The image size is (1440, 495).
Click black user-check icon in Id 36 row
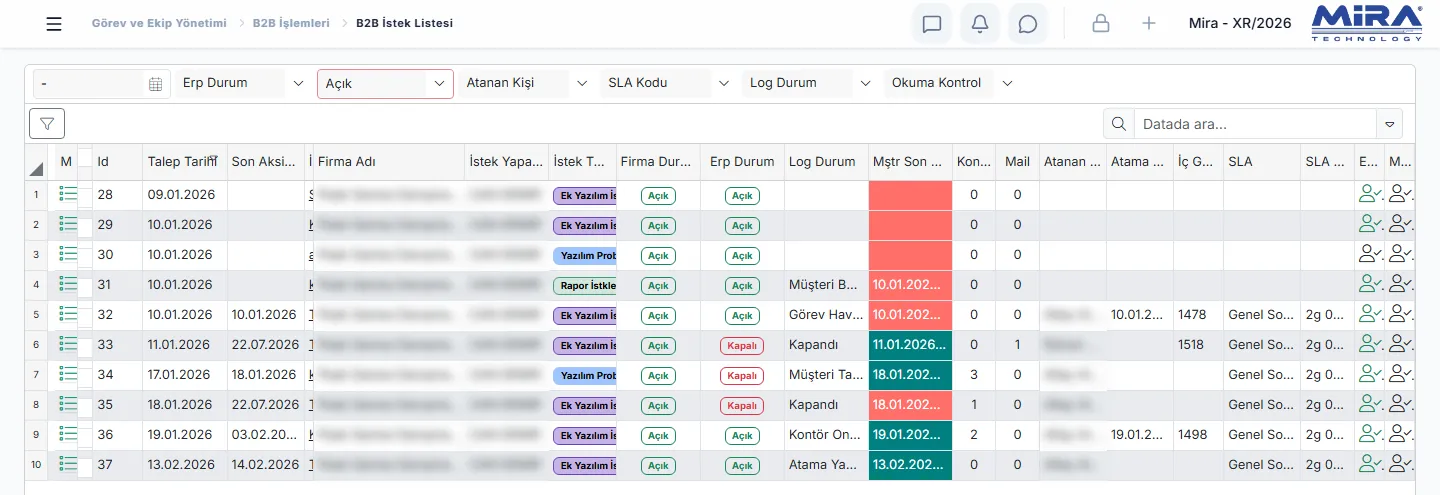(1401, 435)
